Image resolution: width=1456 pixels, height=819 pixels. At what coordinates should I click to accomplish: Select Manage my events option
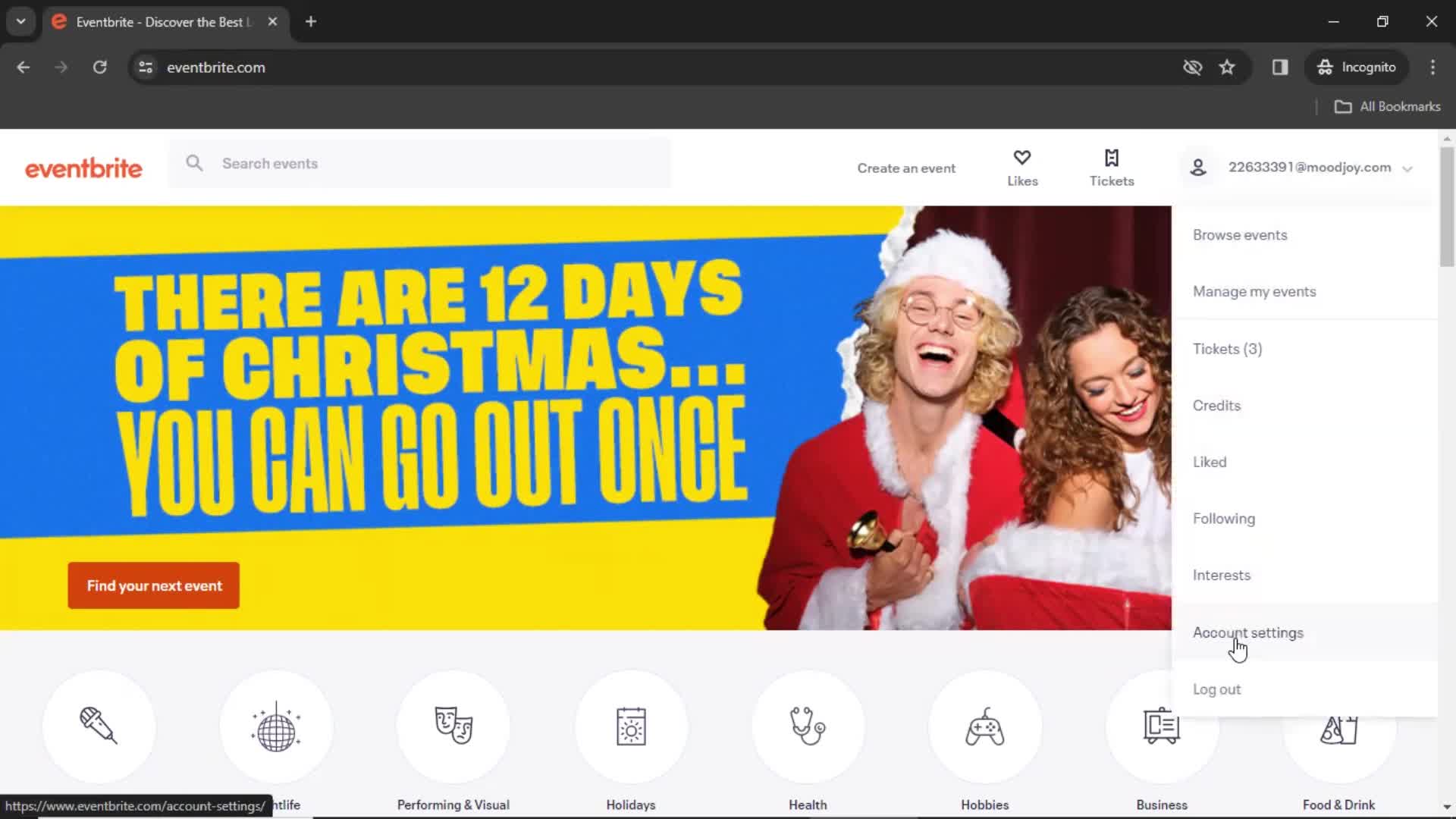[1255, 291]
